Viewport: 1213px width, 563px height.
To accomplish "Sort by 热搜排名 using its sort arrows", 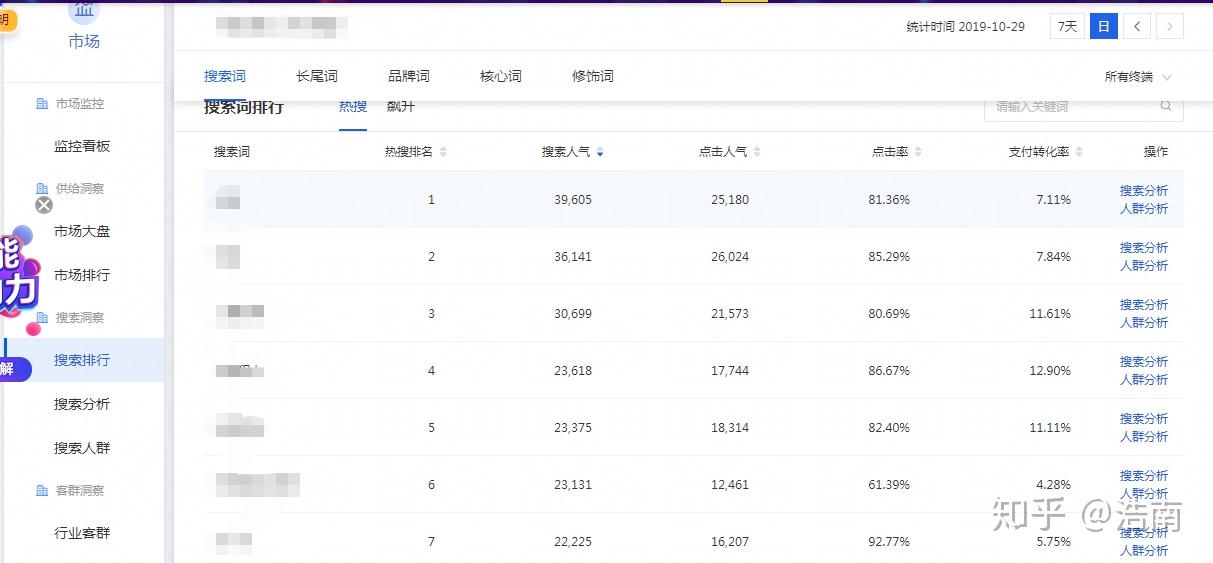I will 443,152.
